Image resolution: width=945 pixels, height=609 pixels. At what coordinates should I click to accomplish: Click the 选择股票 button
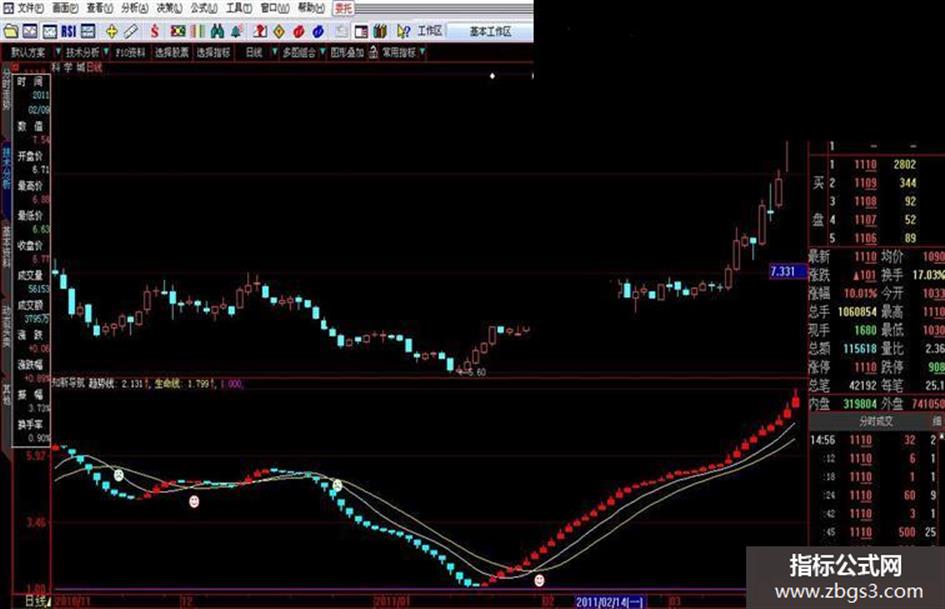tap(172, 52)
